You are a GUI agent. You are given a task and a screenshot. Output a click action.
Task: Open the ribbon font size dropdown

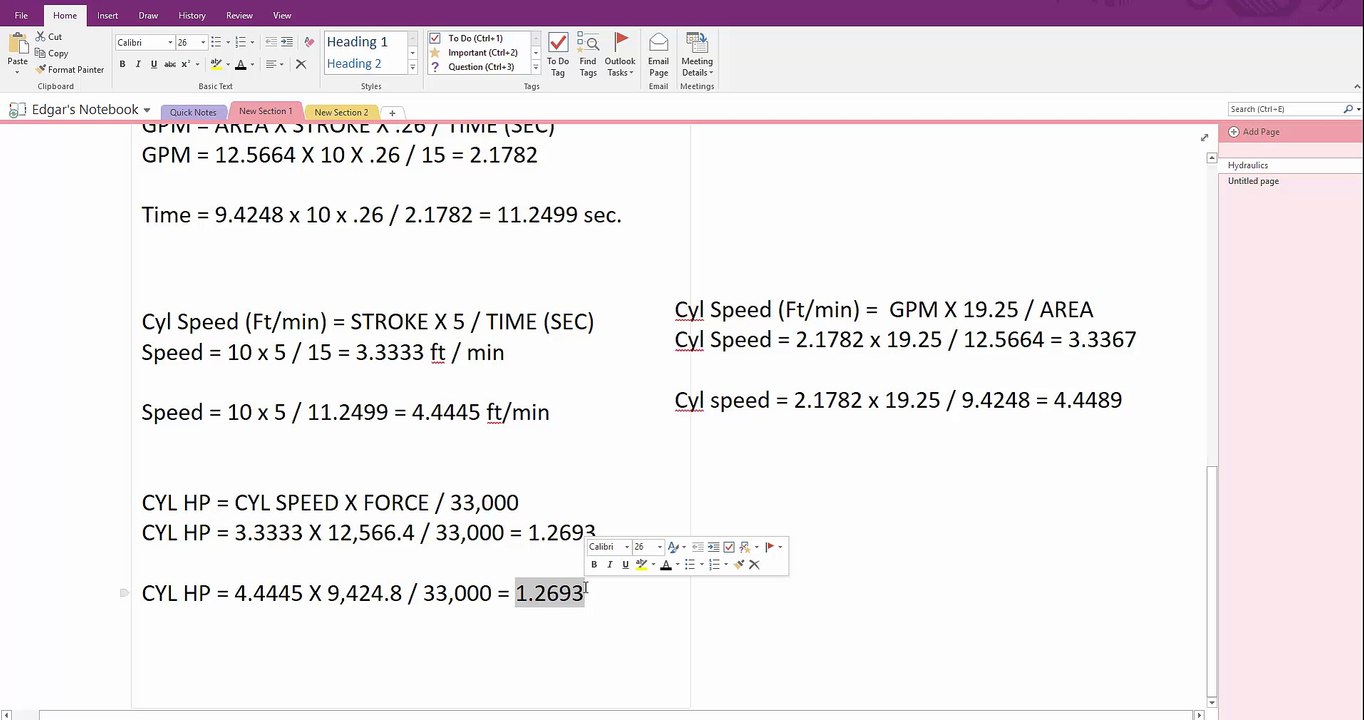[x=203, y=43]
